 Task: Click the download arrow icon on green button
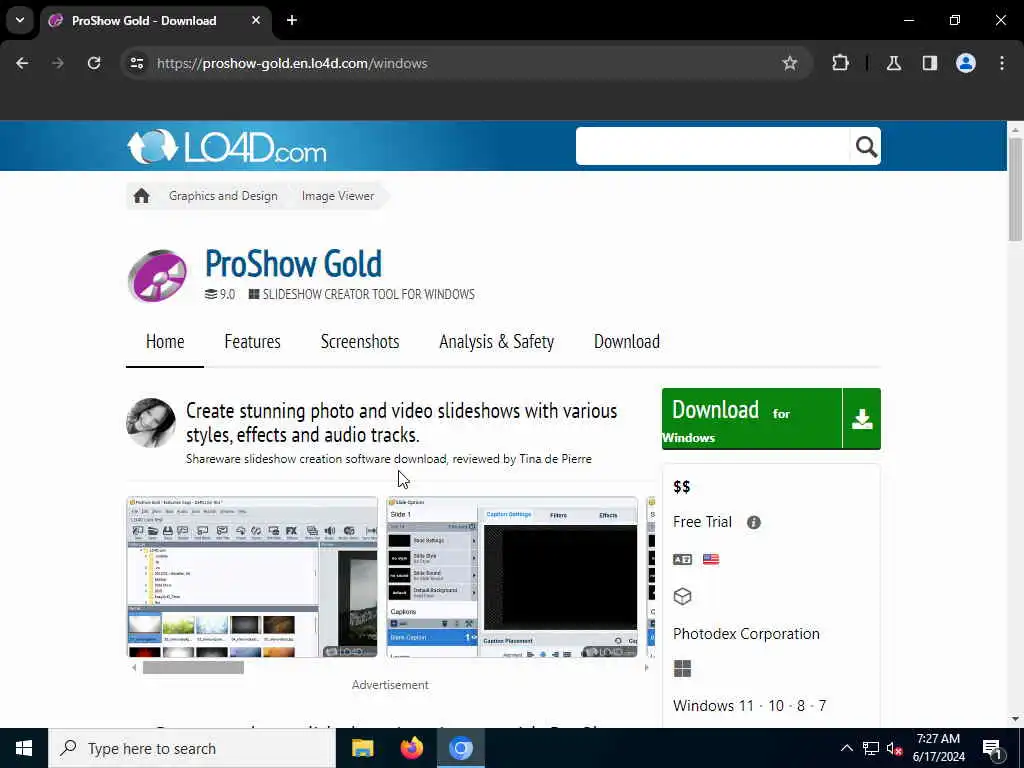click(862, 419)
